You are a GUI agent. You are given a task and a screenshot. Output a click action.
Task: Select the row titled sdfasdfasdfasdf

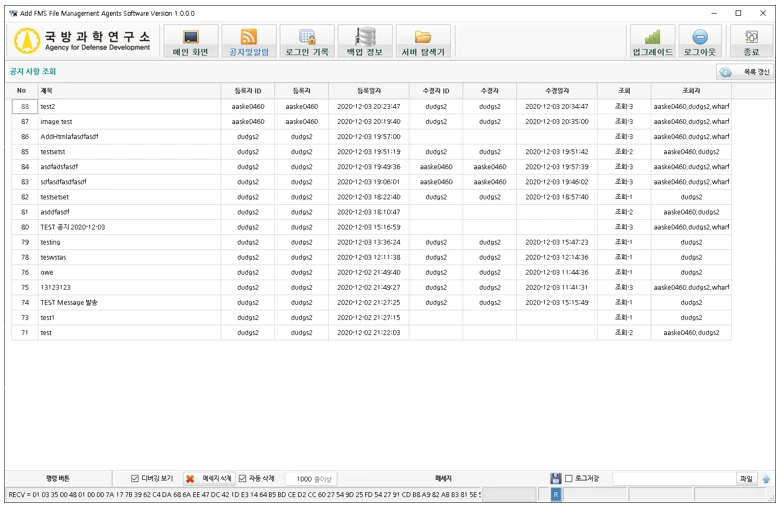pos(371,182)
